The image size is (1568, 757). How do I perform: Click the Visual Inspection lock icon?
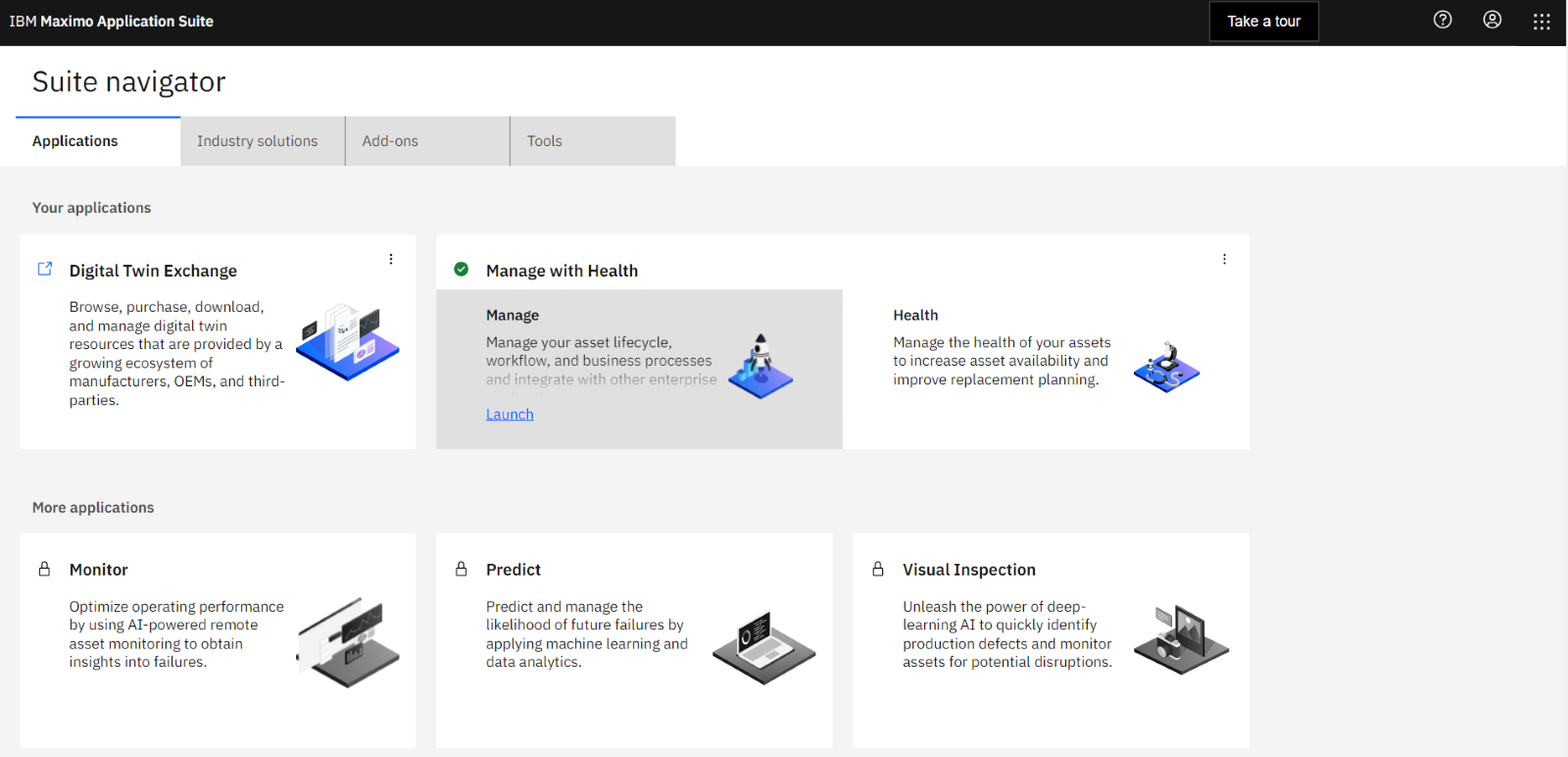[878, 569]
